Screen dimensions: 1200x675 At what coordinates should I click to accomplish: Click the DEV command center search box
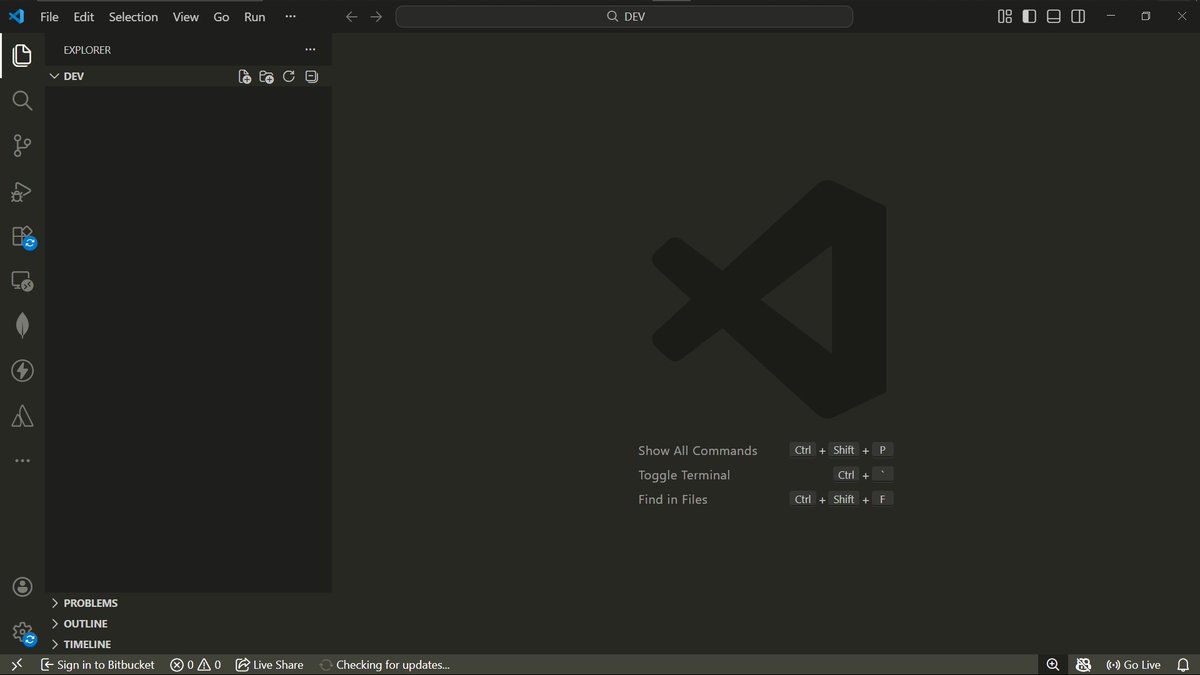point(624,17)
